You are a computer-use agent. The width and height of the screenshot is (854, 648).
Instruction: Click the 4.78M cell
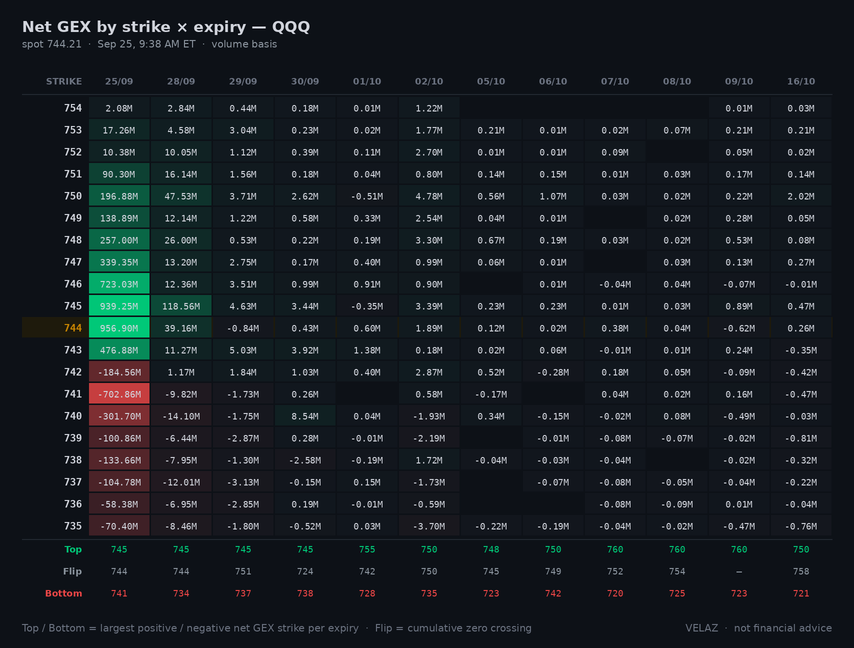point(429,196)
